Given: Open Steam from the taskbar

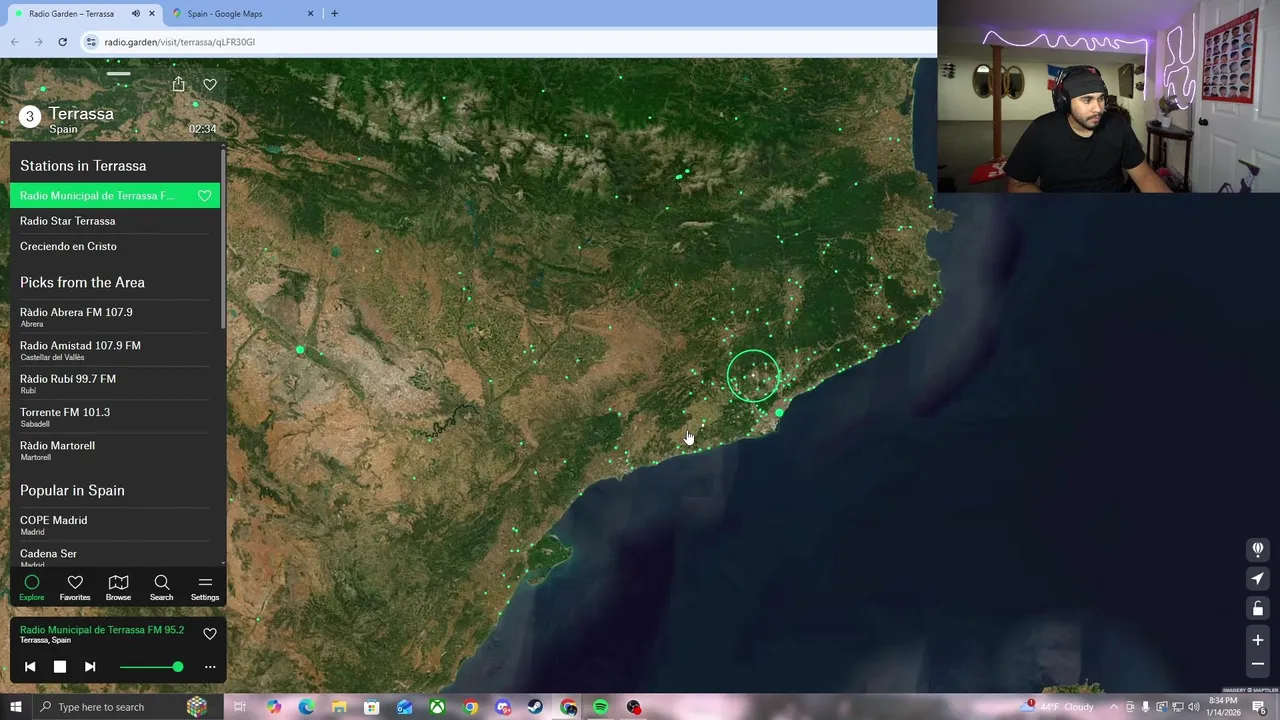Looking at the screenshot, I should (x=535, y=707).
